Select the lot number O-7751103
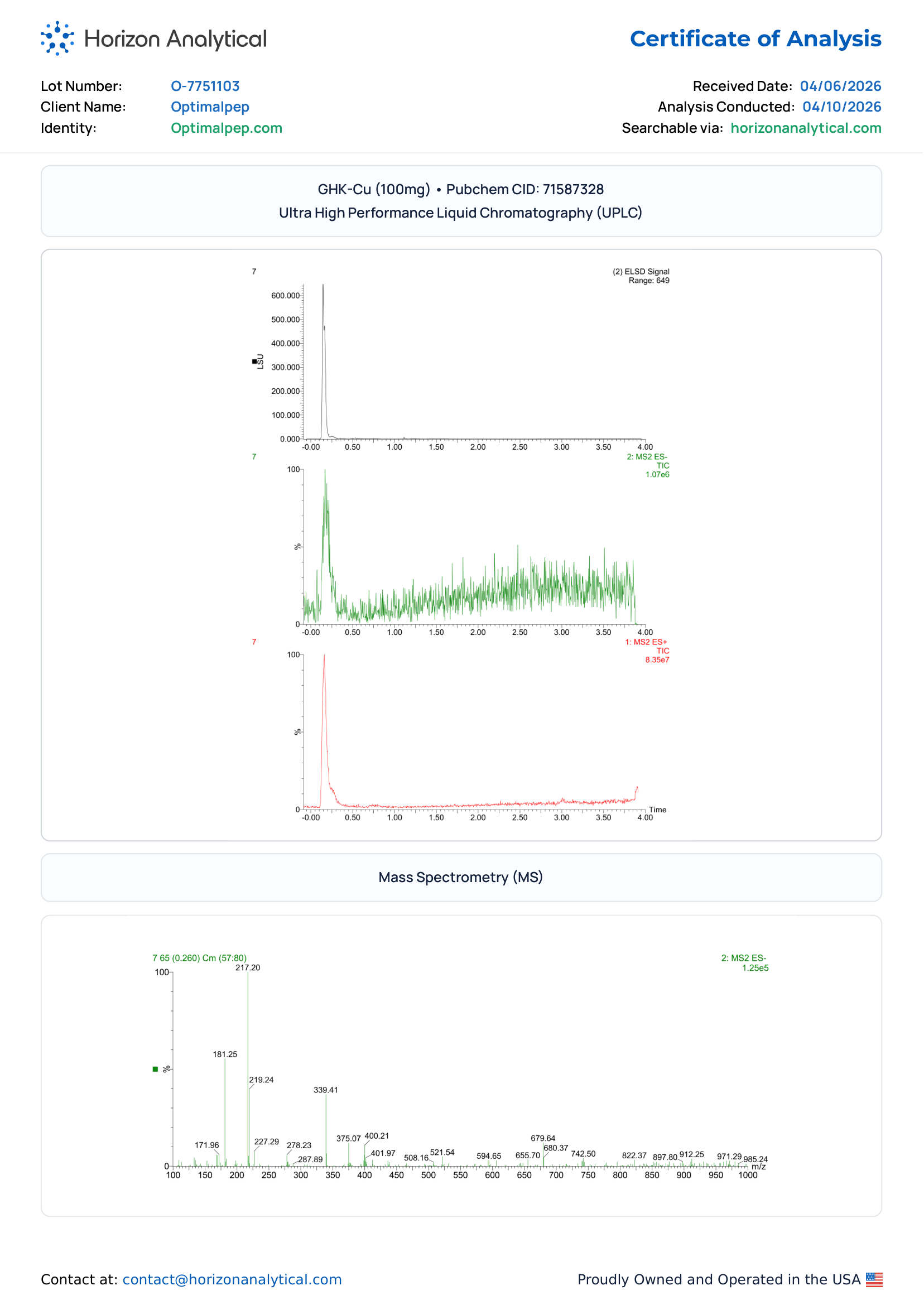The height and width of the screenshot is (1305, 924). point(205,86)
